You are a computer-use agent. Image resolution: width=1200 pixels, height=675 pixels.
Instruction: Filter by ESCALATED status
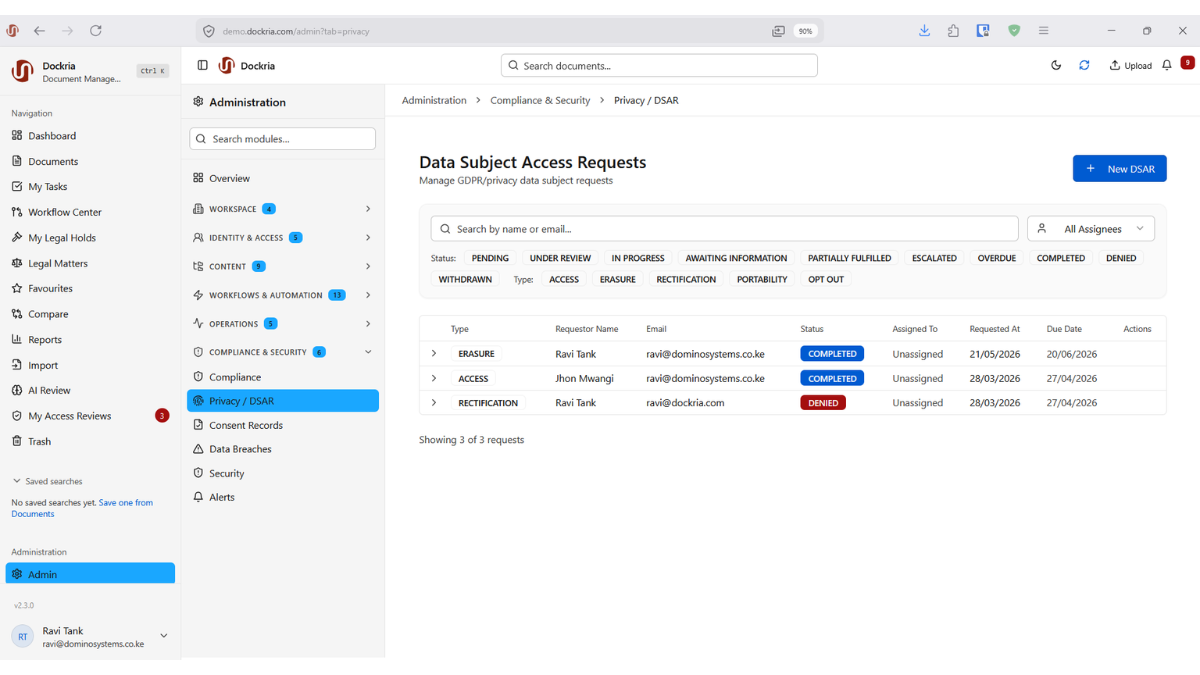coord(934,258)
